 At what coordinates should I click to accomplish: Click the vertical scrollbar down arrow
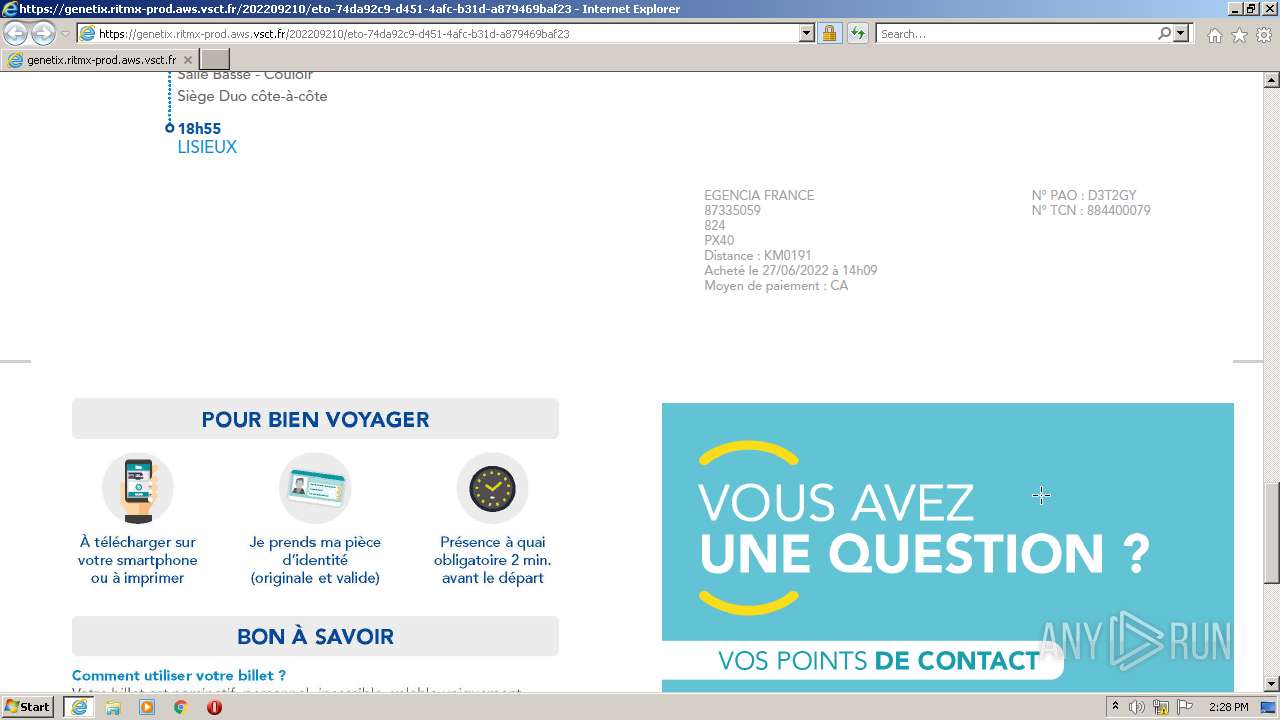pyautogui.click(x=1271, y=684)
